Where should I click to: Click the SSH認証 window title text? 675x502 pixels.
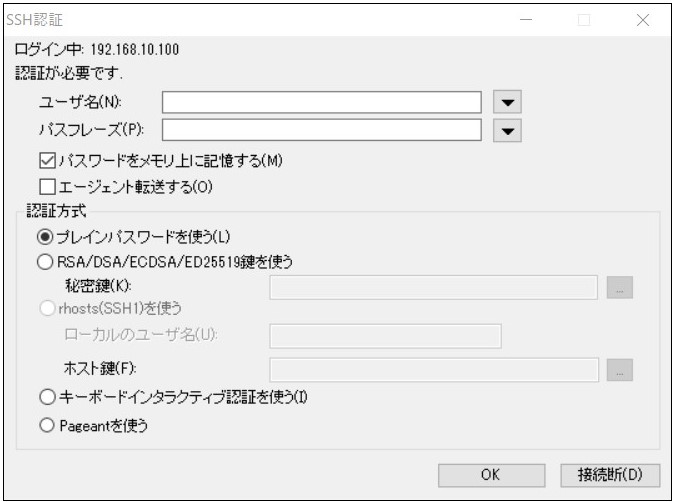click(x=34, y=20)
